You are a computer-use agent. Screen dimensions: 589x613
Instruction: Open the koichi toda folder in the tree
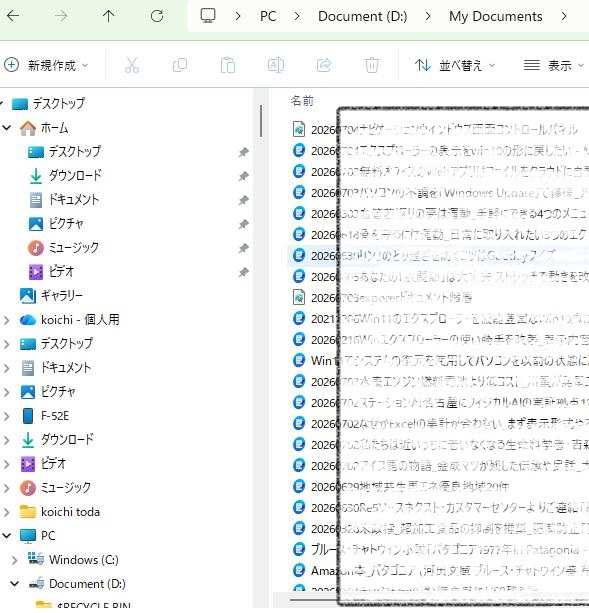60,512
